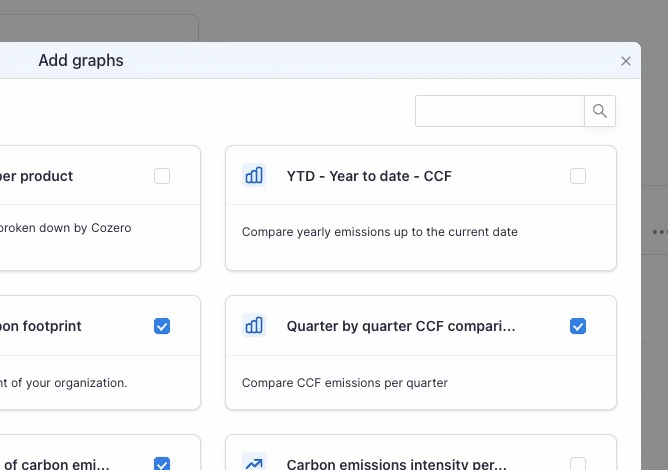Click the Quarter by quarter chart icon
This screenshot has width=668, height=470.
tap(254, 326)
